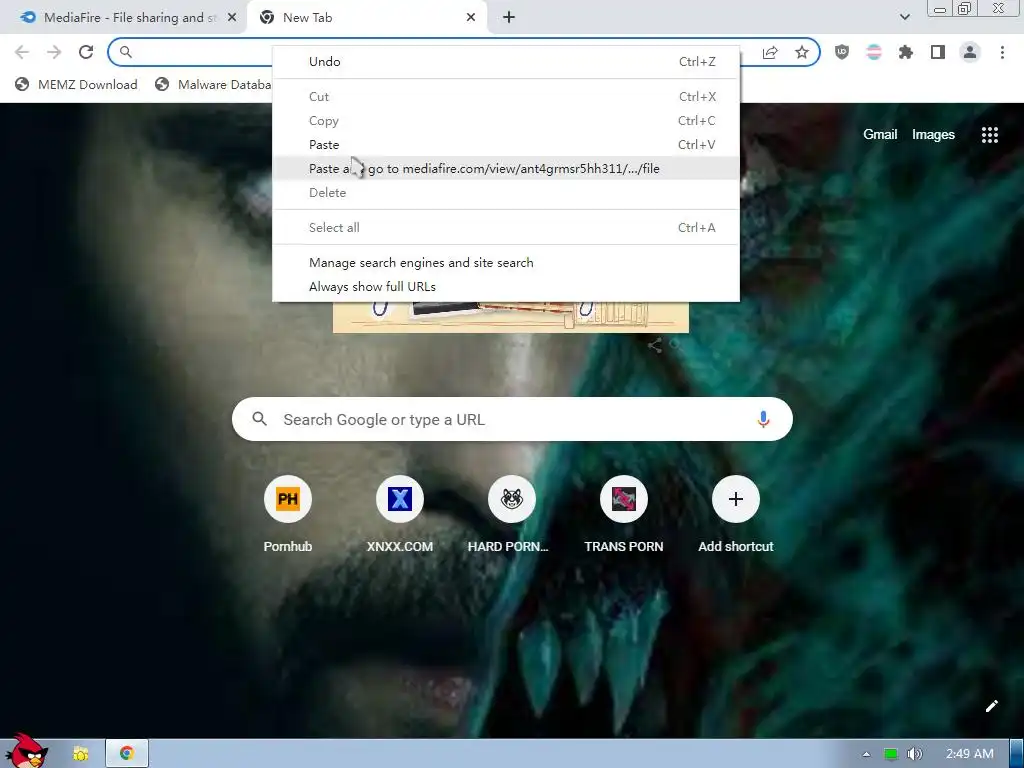
Task: Reload the page with the refresh icon
Action: (x=86, y=52)
